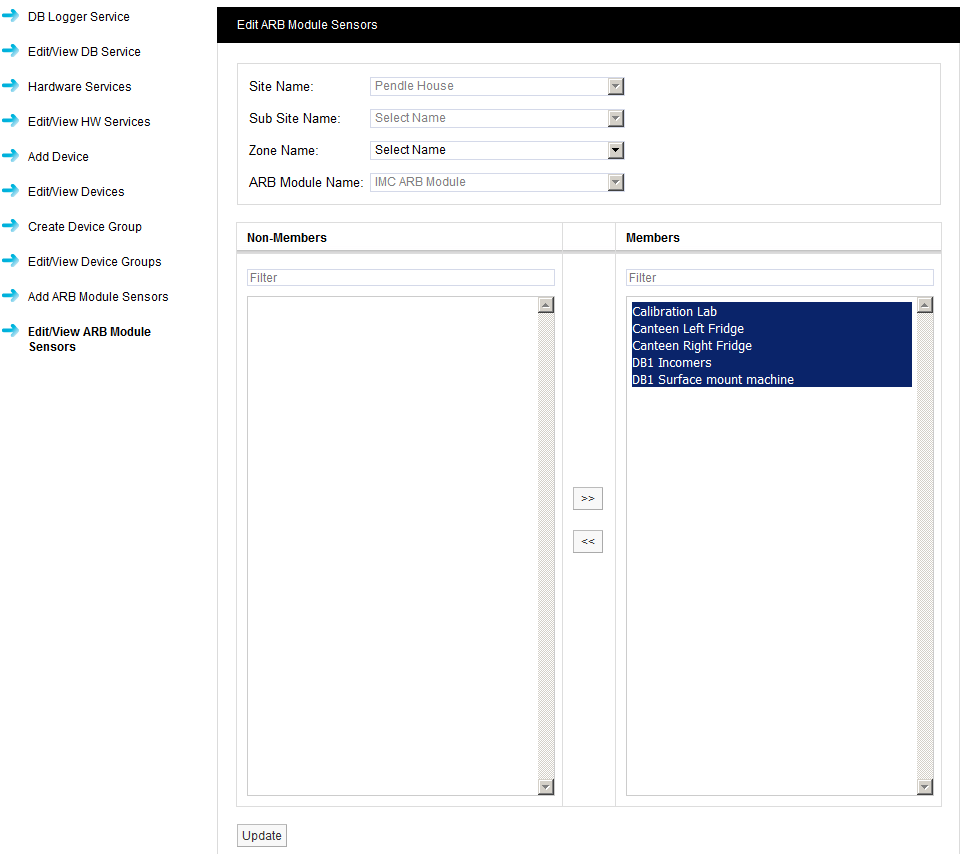Screen dimensions: 965x854
Task: Click Members list scroll down arrow
Action: 924,787
